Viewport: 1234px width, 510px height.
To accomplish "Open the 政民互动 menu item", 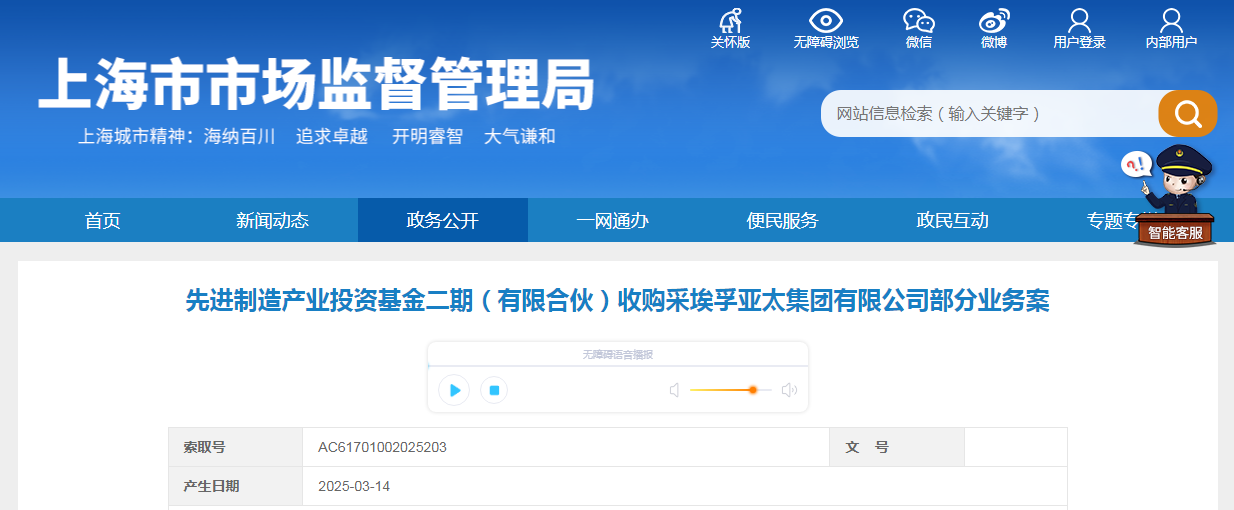I will point(953,221).
